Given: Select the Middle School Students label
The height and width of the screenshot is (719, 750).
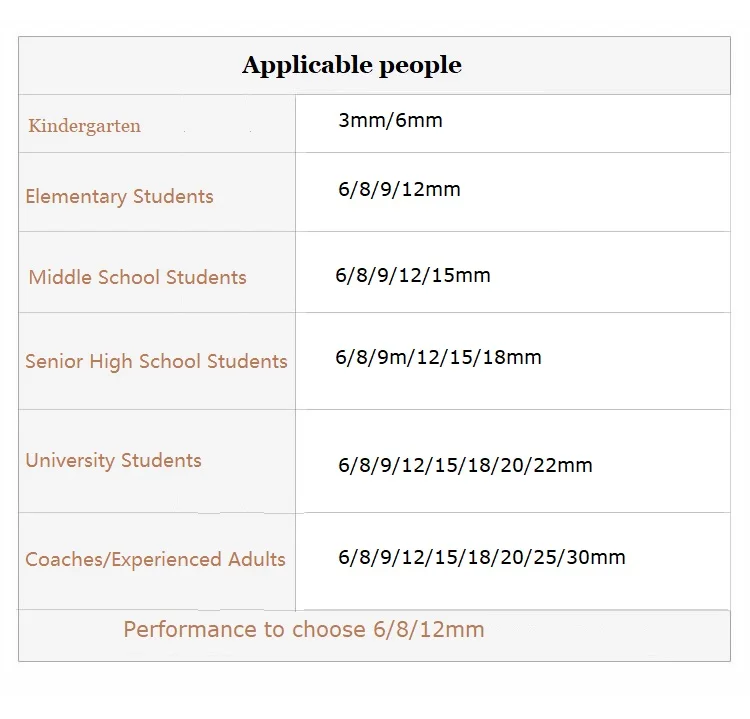Looking at the screenshot, I should tap(137, 277).
